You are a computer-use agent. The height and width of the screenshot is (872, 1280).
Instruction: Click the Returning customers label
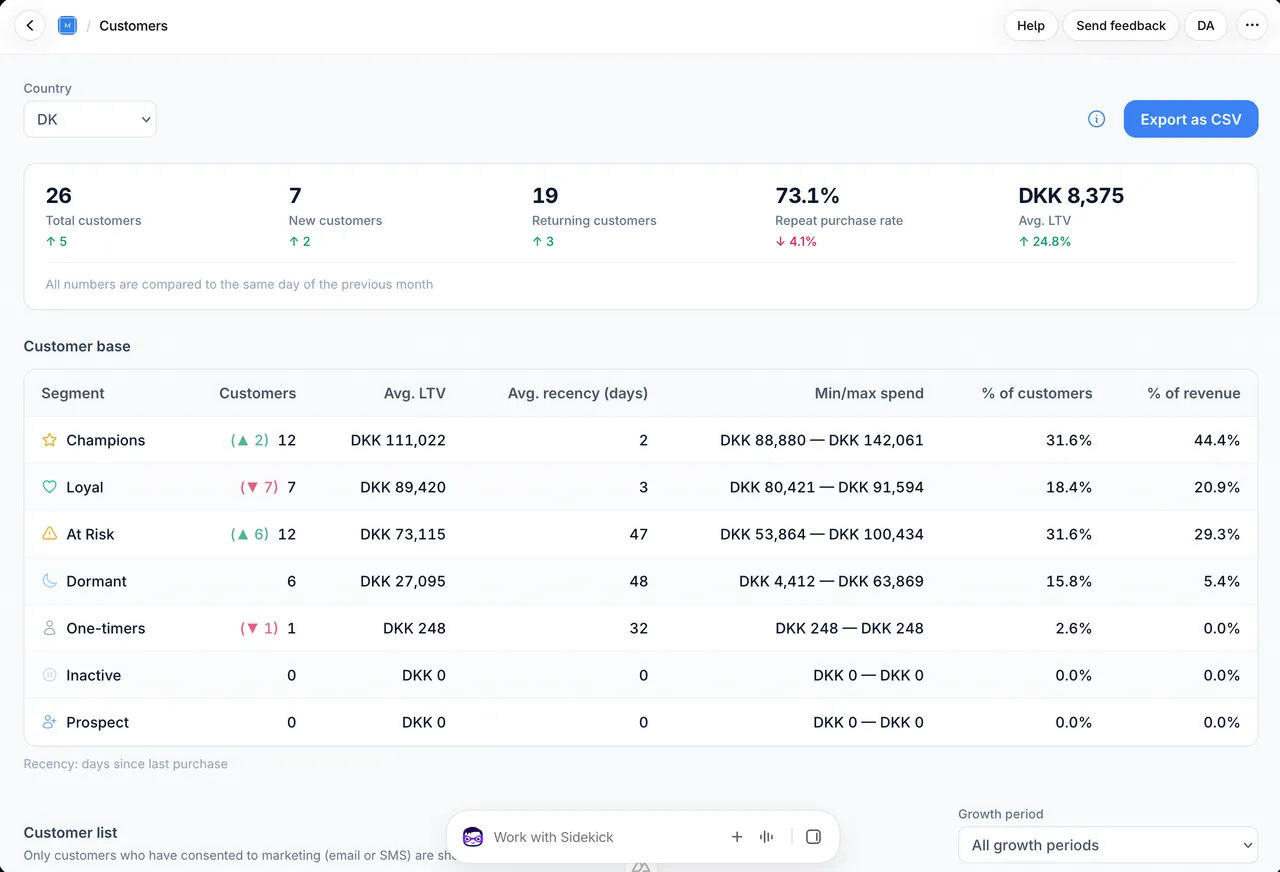pos(594,220)
